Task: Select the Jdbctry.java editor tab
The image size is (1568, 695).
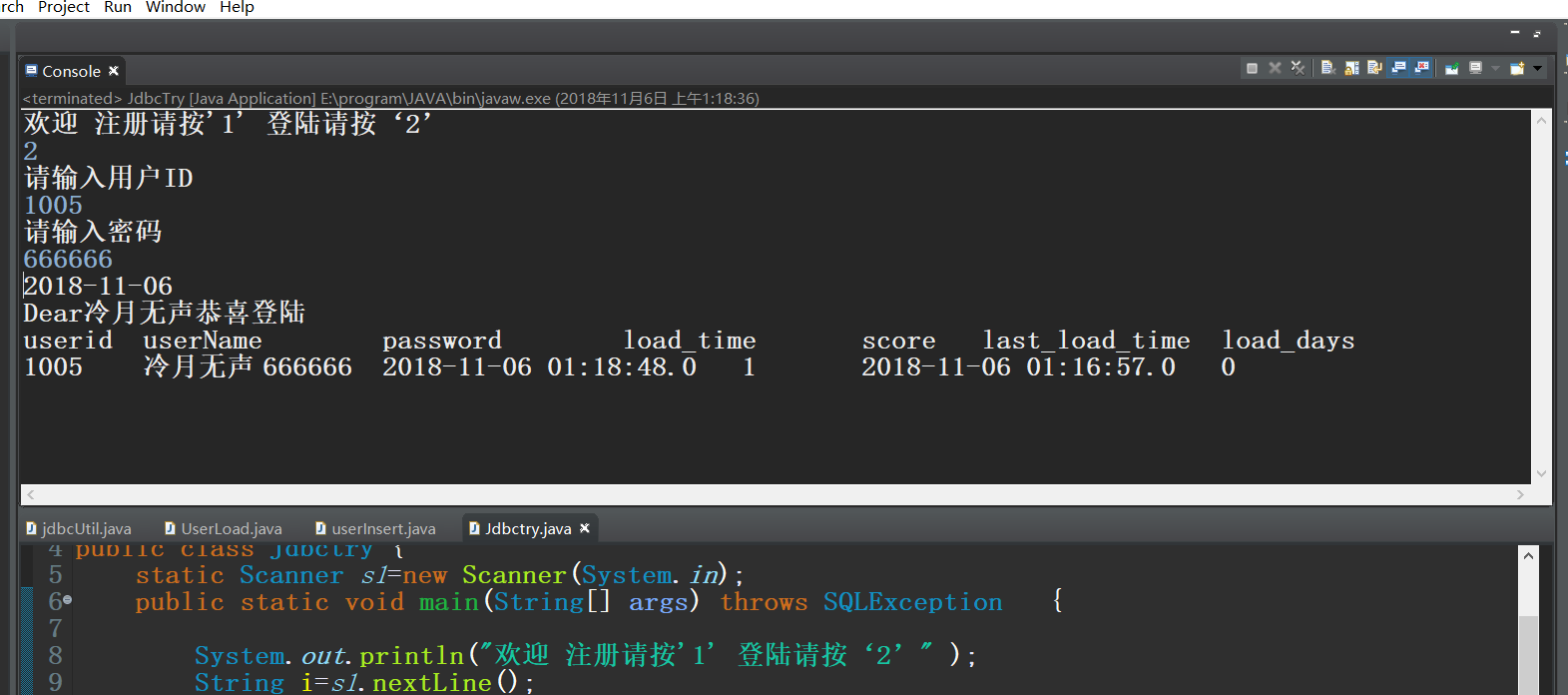Action: [x=528, y=528]
